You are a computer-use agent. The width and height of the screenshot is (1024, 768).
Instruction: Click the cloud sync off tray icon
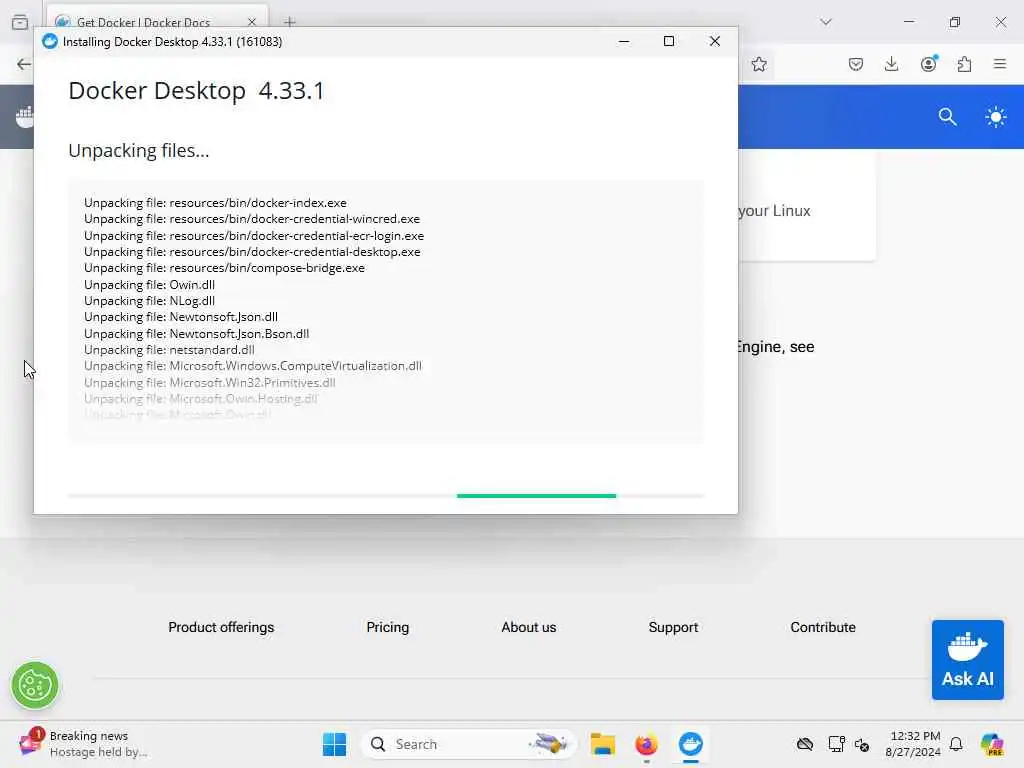(805, 744)
